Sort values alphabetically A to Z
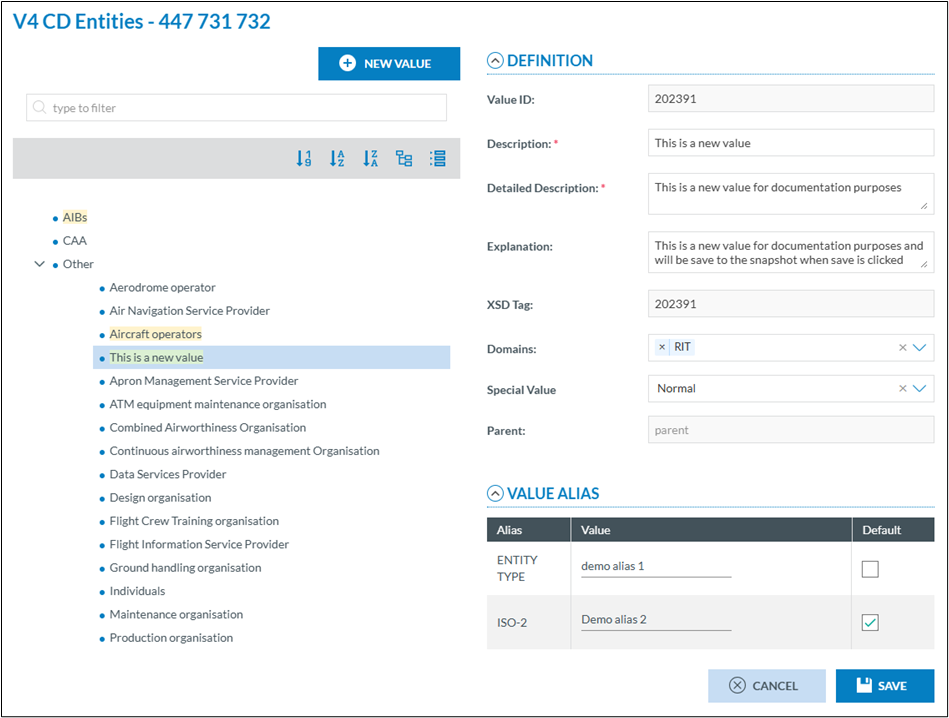The image size is (949, 718). 337,158
